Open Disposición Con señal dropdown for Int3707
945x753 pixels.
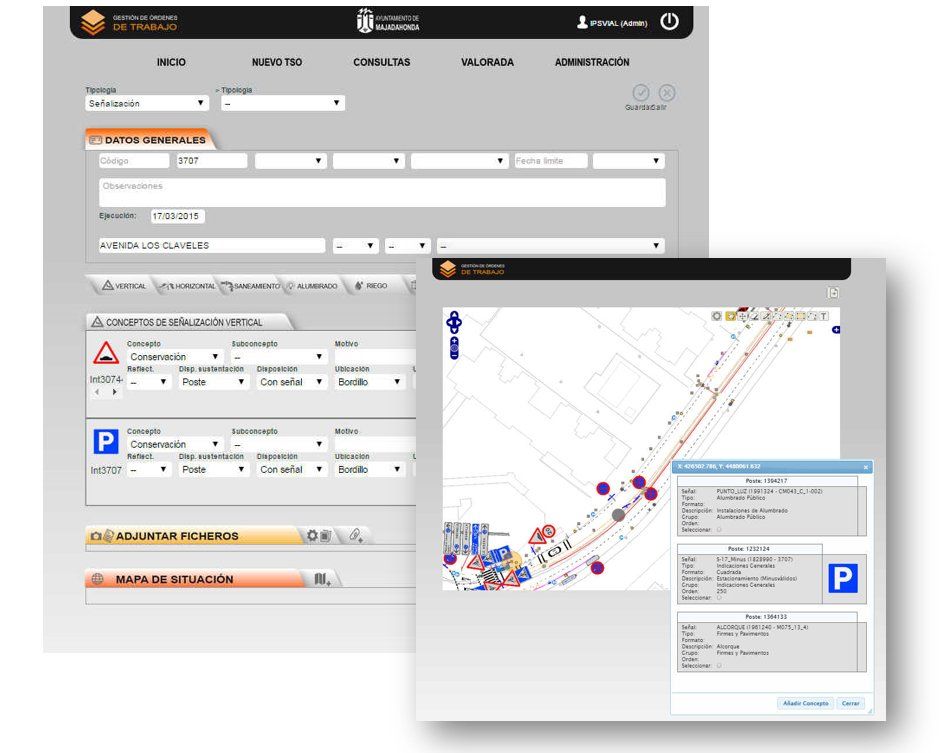292,469
